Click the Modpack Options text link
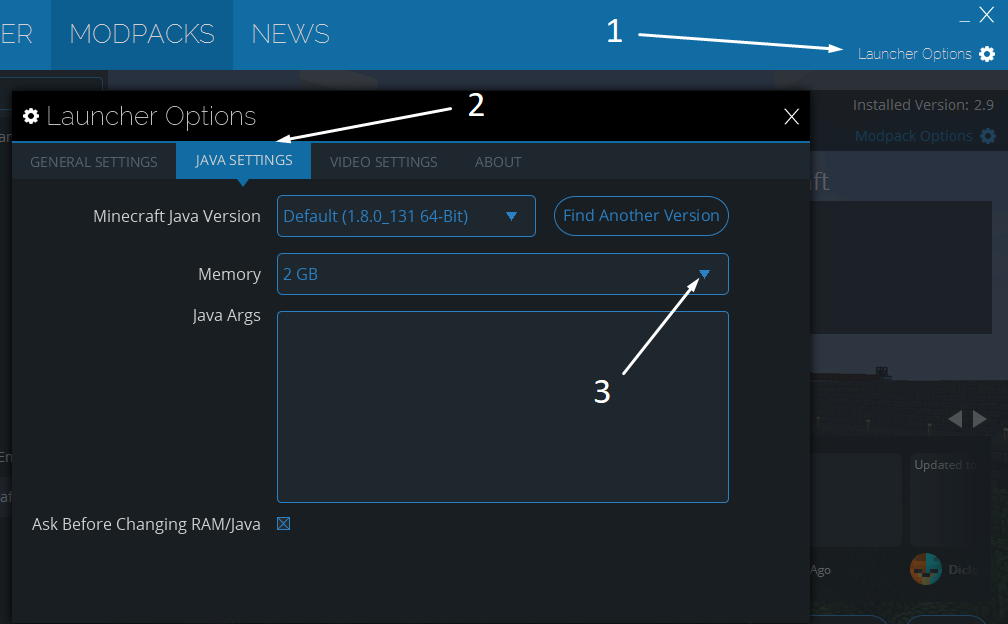1008x624 pixels. (913, 136)
